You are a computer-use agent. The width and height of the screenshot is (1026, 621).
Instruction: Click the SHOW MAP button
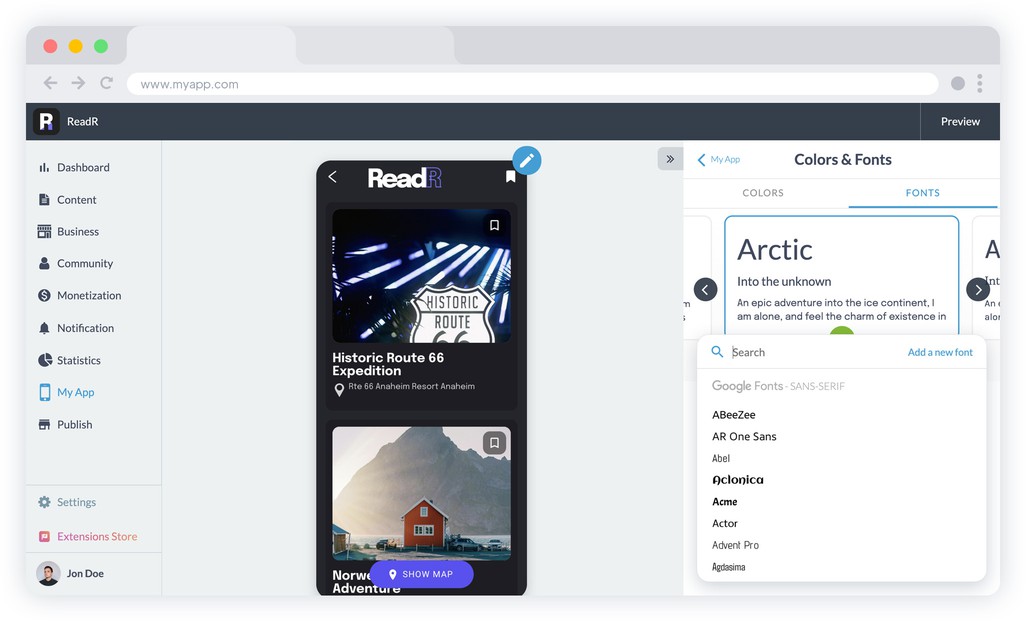coord(421,574)
